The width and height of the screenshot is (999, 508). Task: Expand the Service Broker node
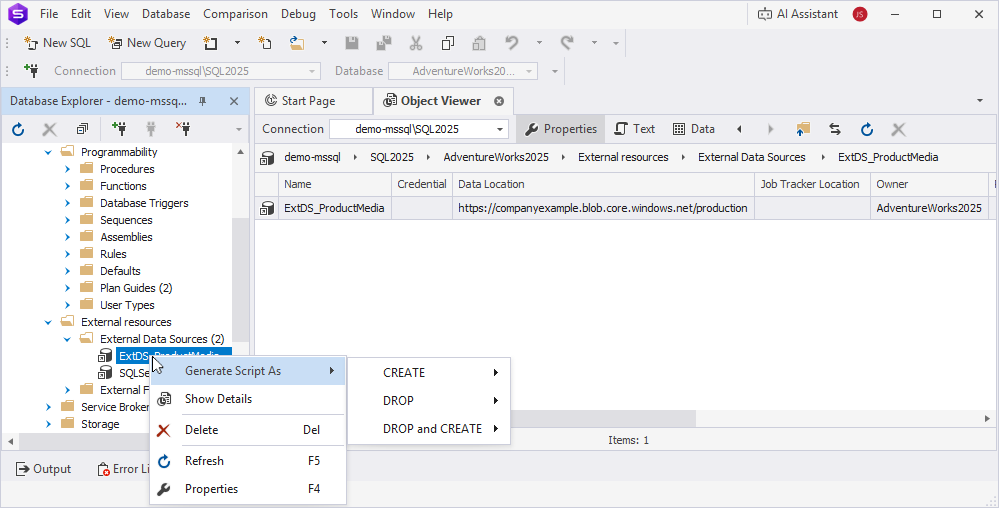click(x=48, y=407)
